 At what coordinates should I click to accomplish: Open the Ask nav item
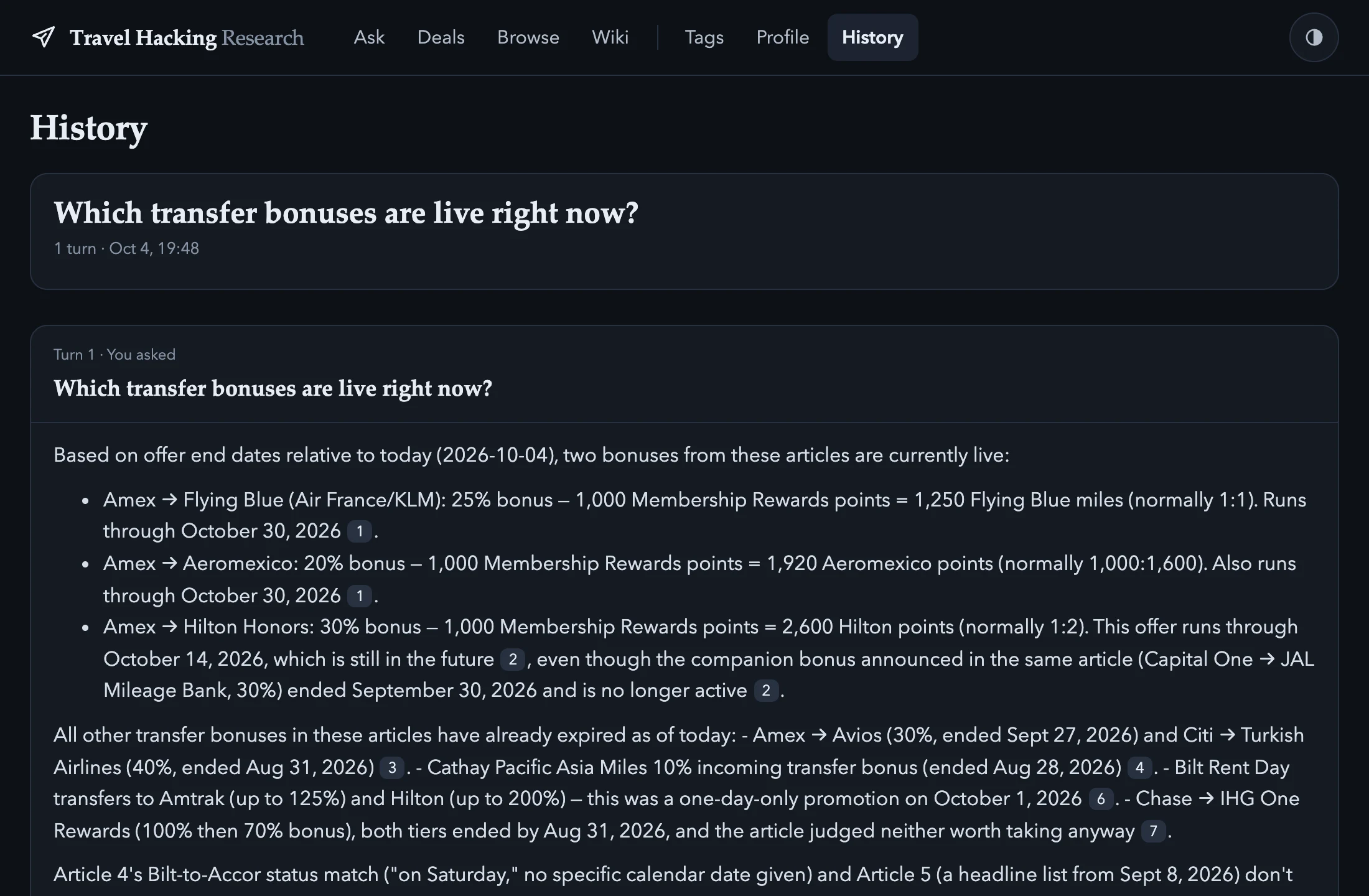[x=369, y=37]
